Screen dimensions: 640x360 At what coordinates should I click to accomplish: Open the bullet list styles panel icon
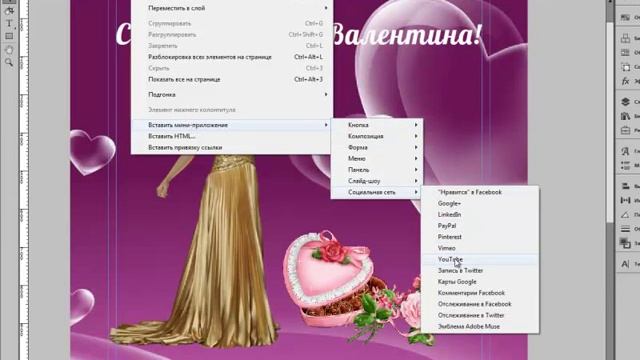click(x=625, y=165)
